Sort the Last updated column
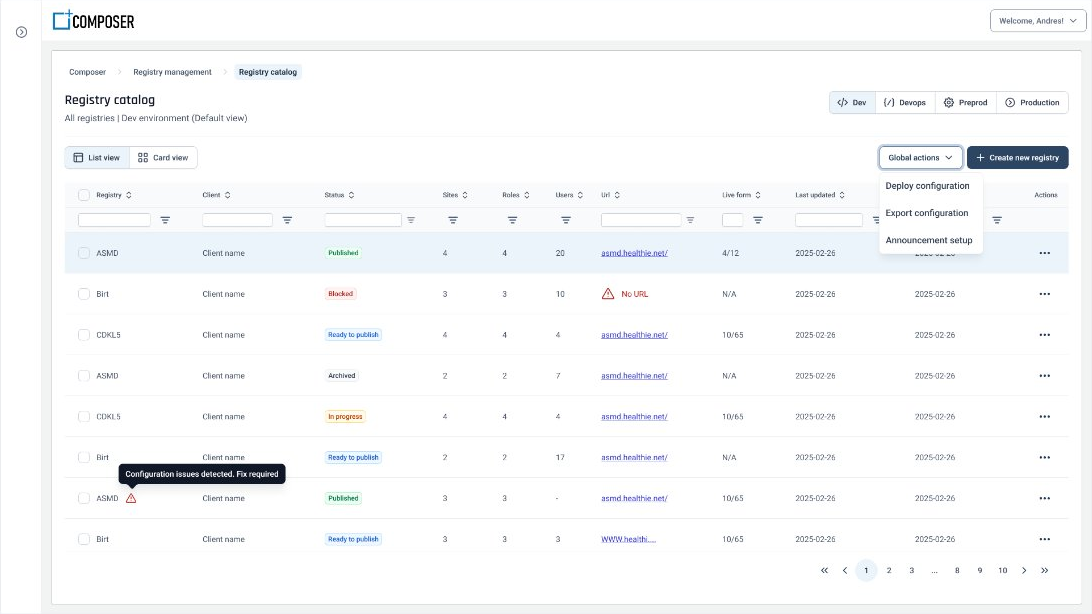Viewport: 1092px width, 614px height. 842,195
